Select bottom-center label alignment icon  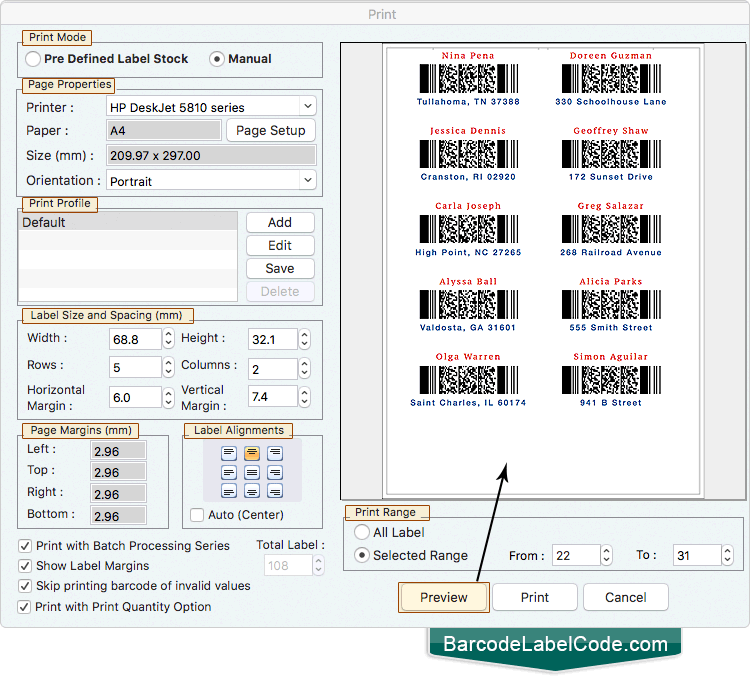(x=252, y=491)
